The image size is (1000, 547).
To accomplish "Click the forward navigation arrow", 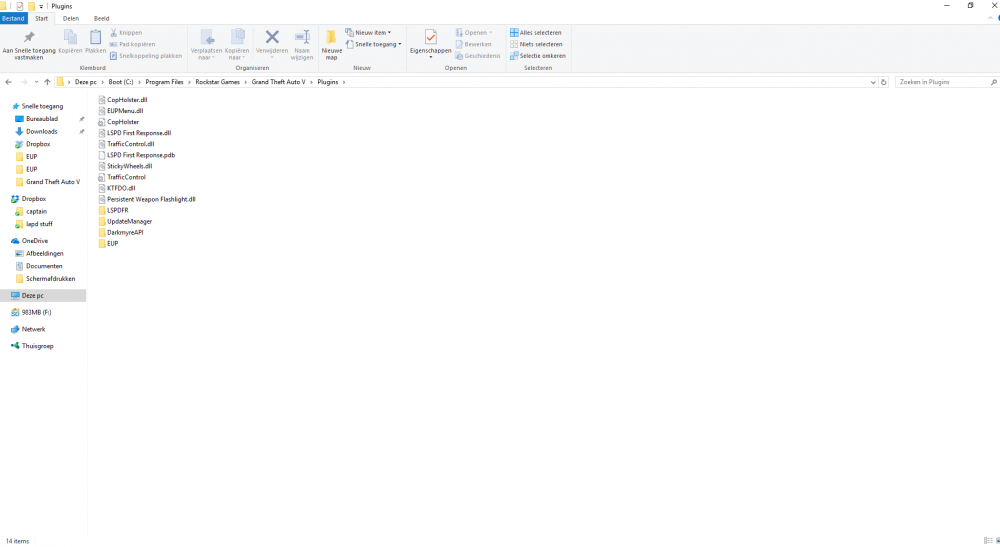I will 24,82.
